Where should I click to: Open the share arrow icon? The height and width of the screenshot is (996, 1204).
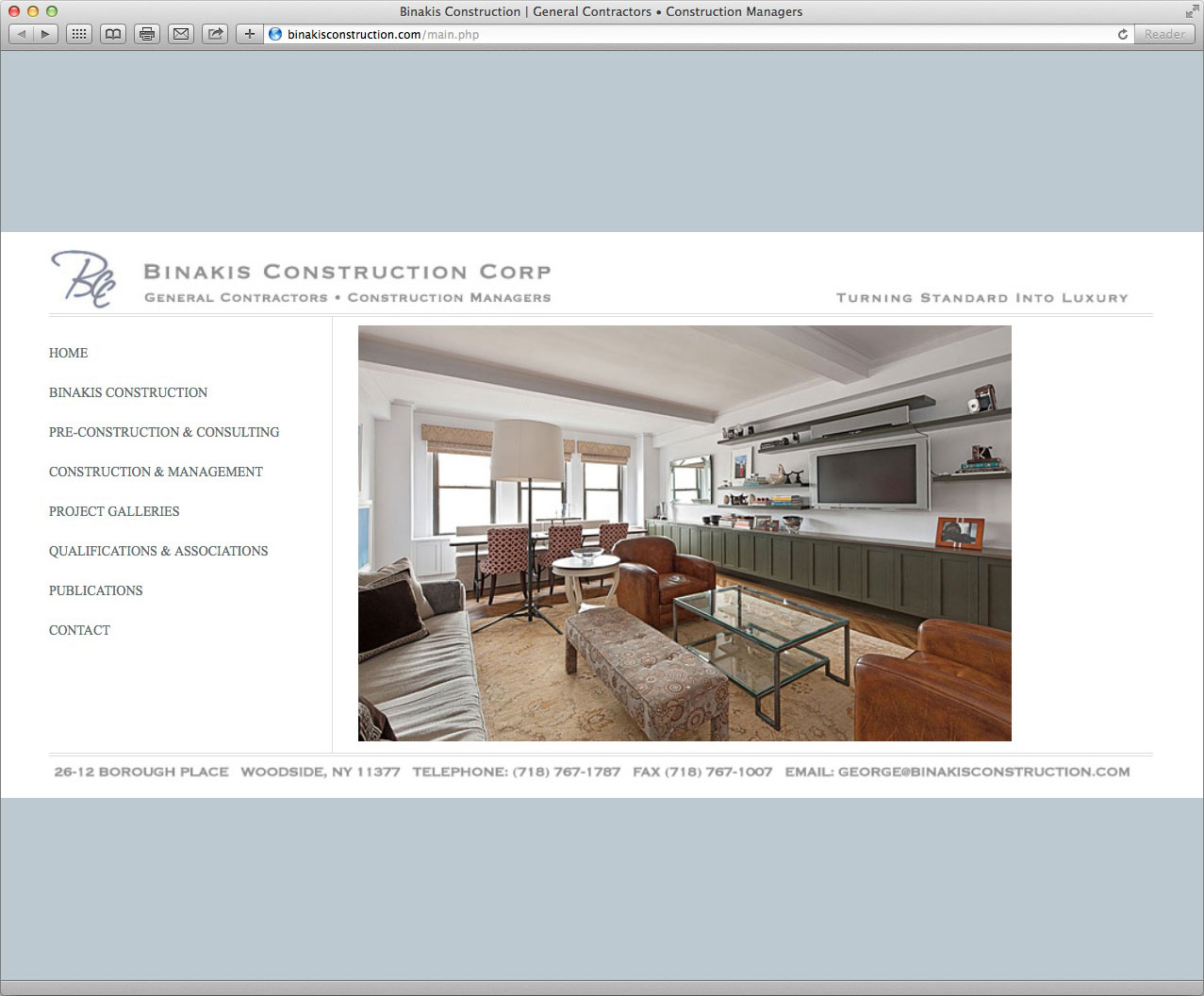pos(215,34)
